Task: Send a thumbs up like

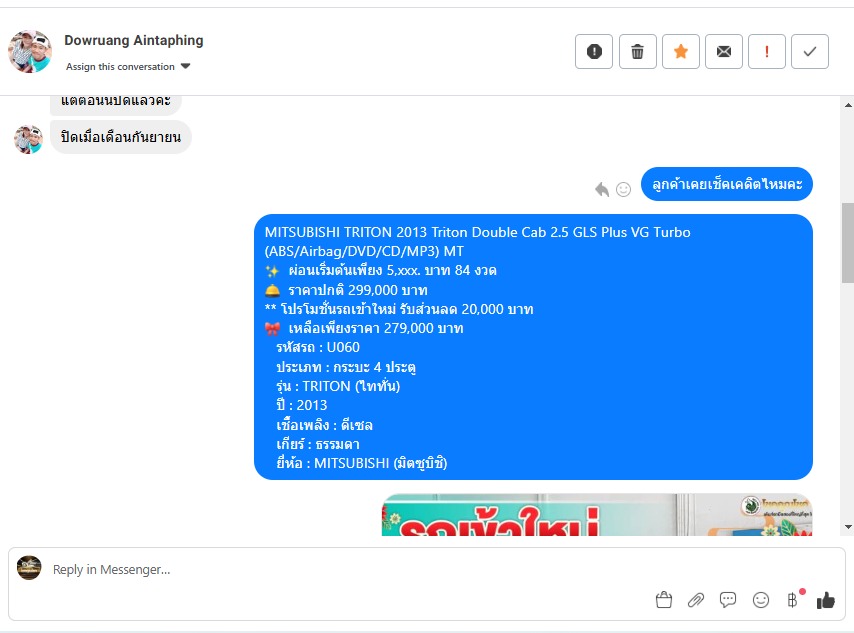Action: pyautogui.click(x=825, y=600)
